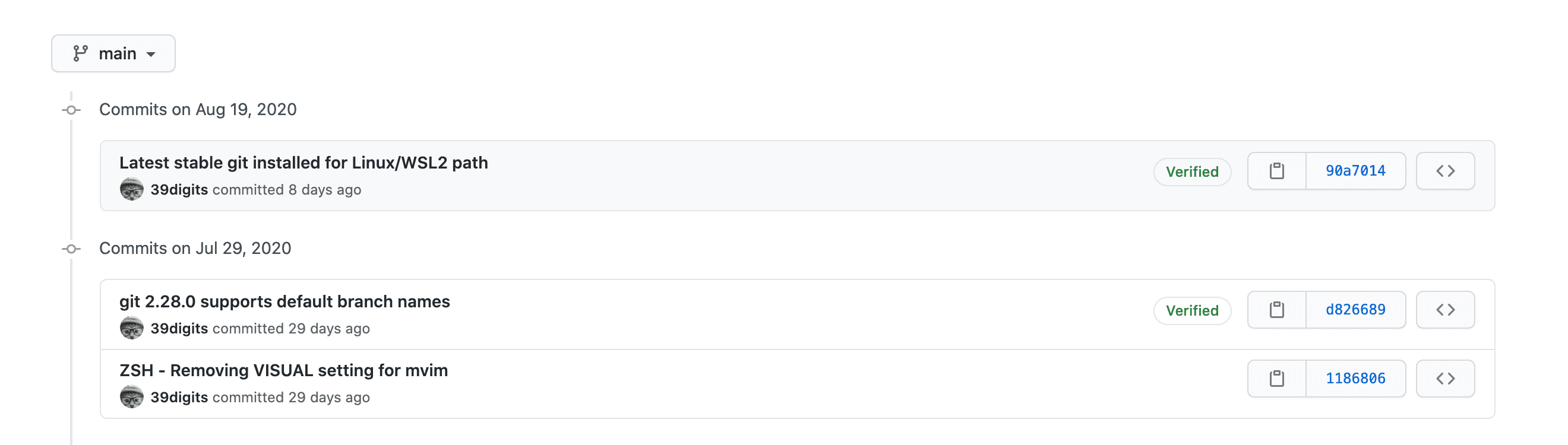The height and width of the screenshot is (445, 1568).
Task: Click the Verified badge on the Aug 19 commit
Action: coord(1192,171)
